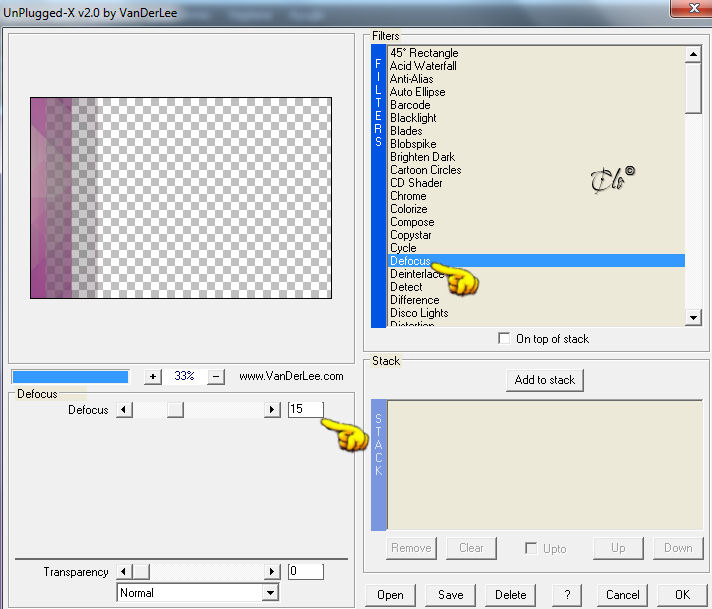Click Defocus slider right arrow
Image resolution: width=712 pixels, height=609 pixels.
272,410
